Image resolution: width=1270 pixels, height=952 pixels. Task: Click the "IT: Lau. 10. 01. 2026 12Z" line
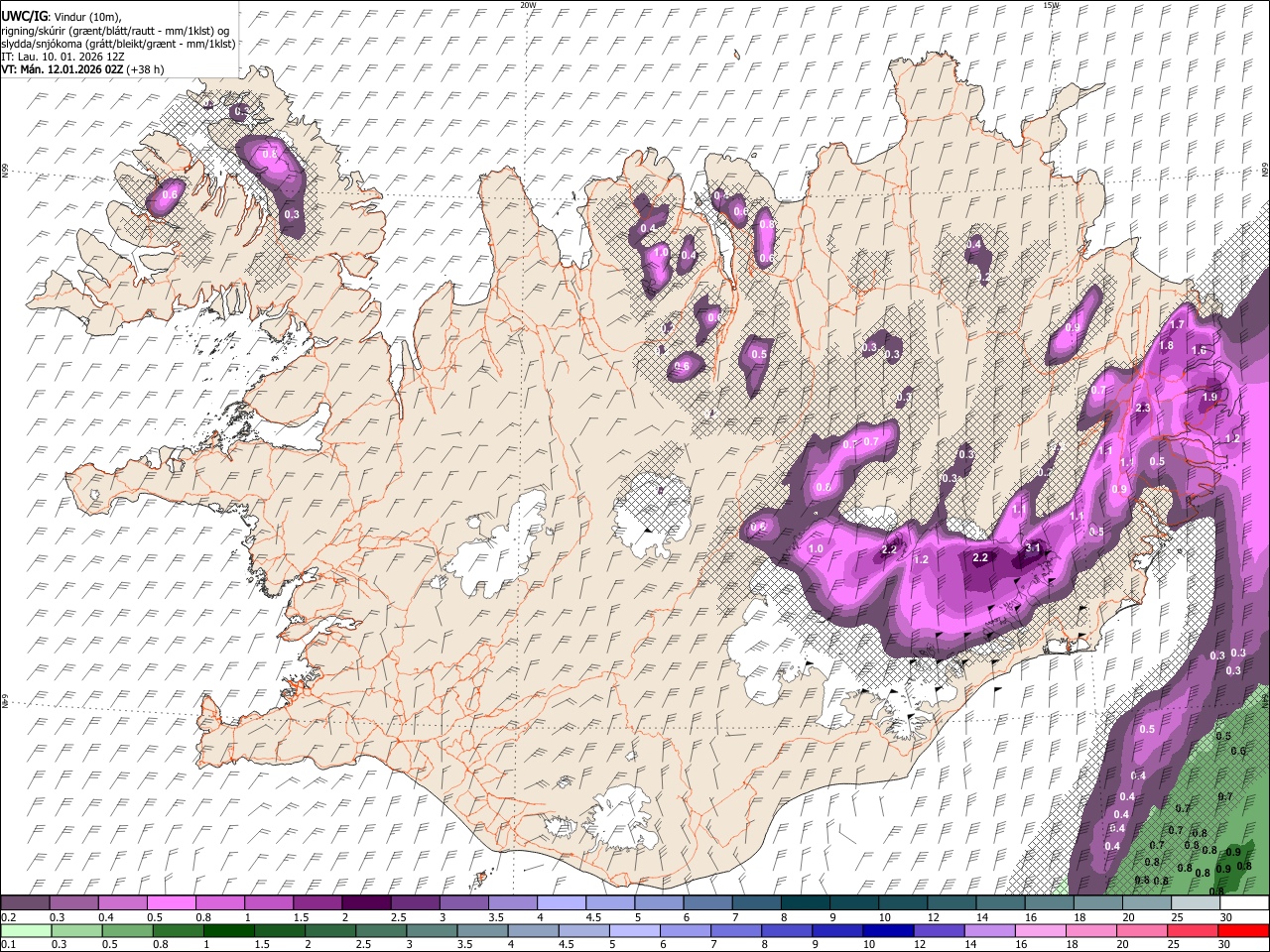(63, 57)
